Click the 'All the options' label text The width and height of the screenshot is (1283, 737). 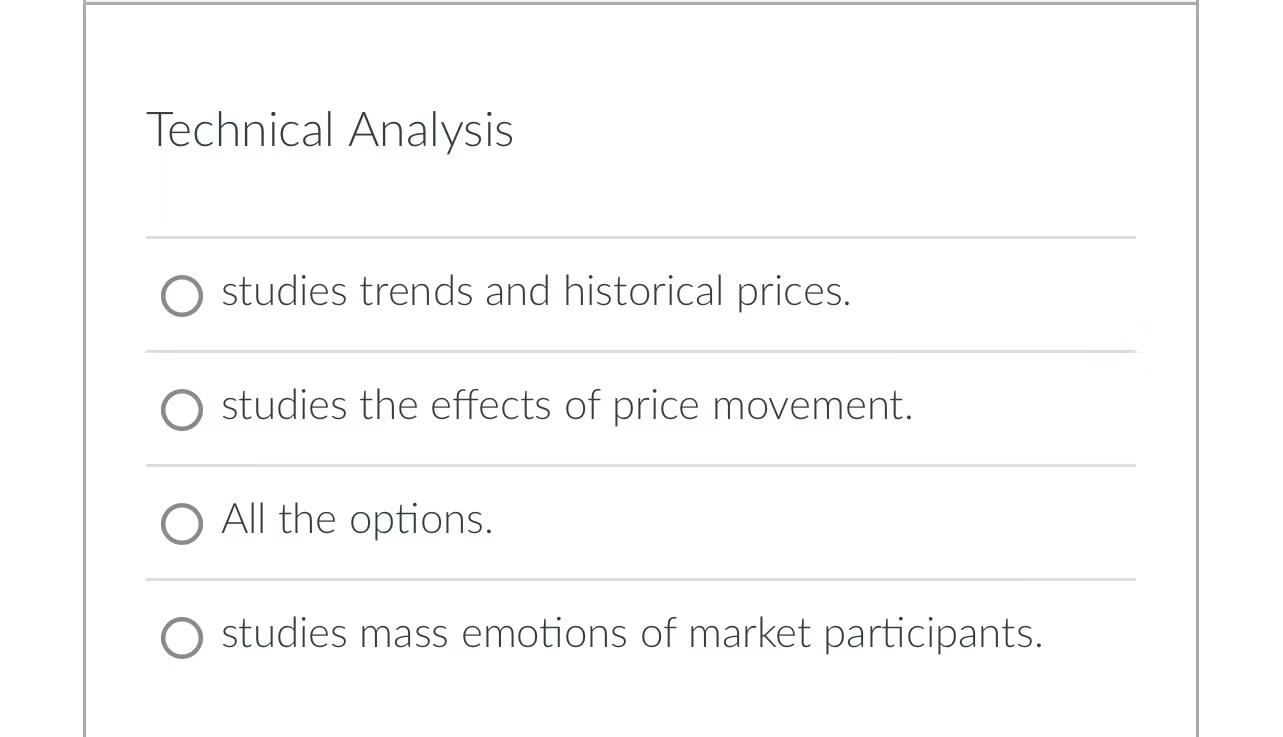pos(356,521)
